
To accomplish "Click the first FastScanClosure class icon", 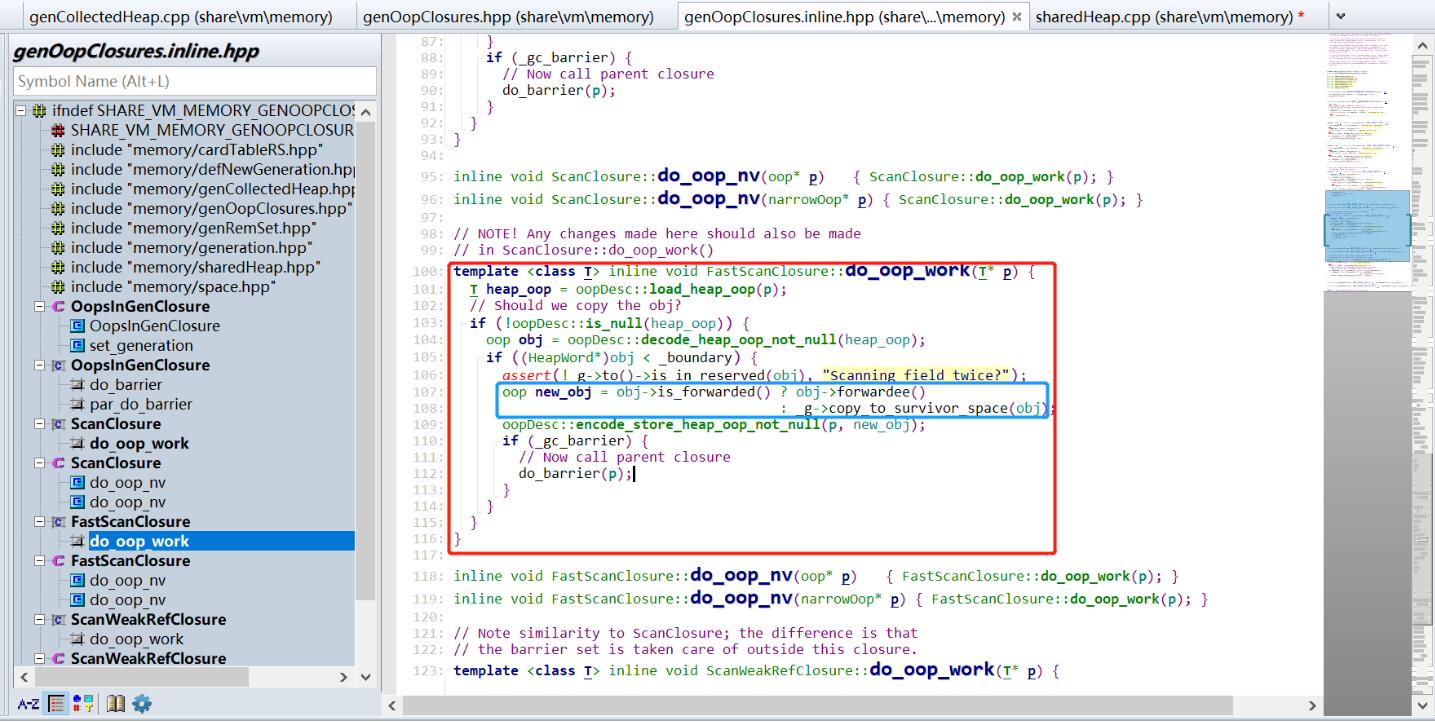I will 58,522.
